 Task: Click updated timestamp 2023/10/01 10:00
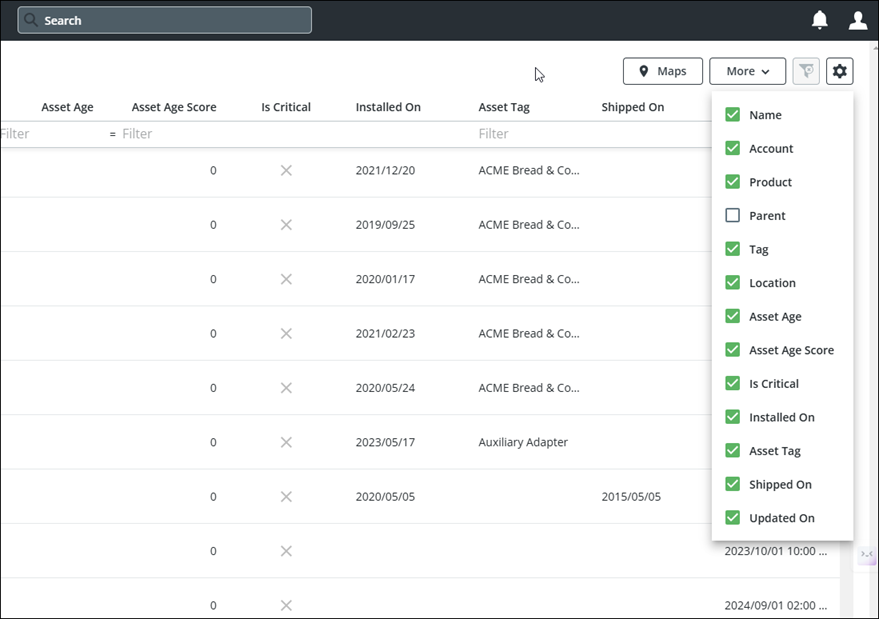[x=775, y=551]
